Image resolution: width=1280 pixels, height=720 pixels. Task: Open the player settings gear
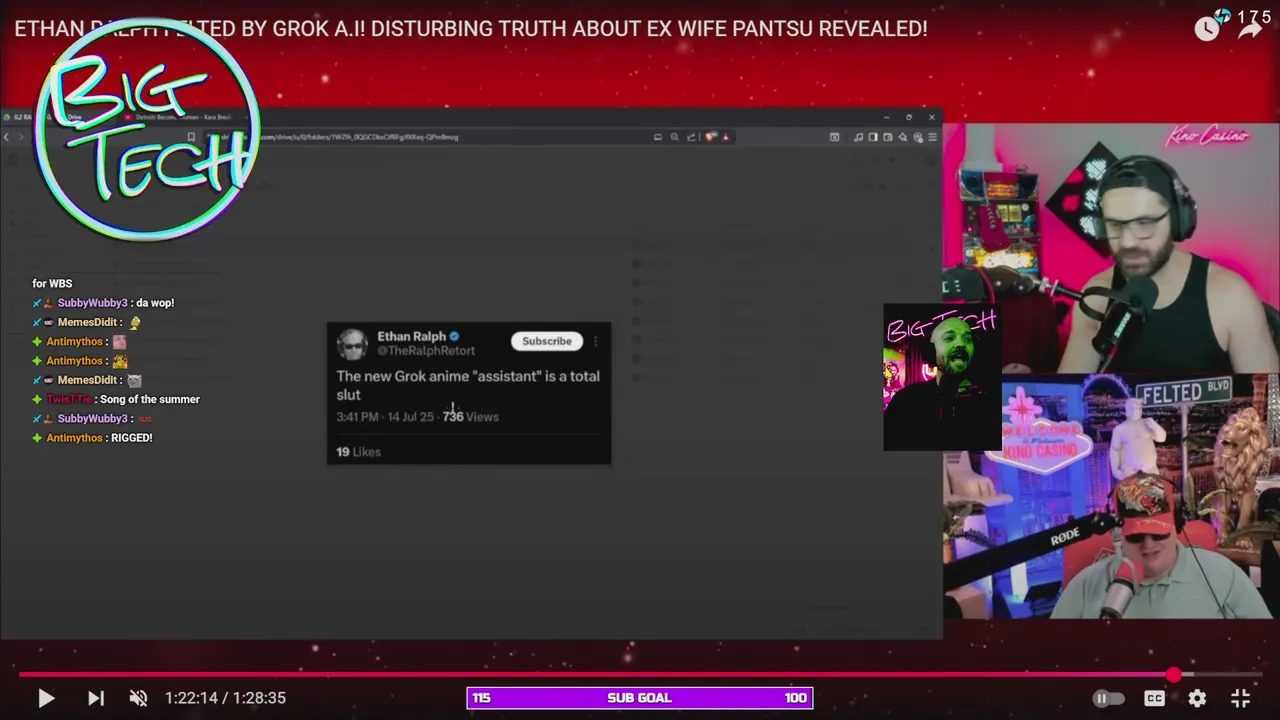(x=1197, y=698)
